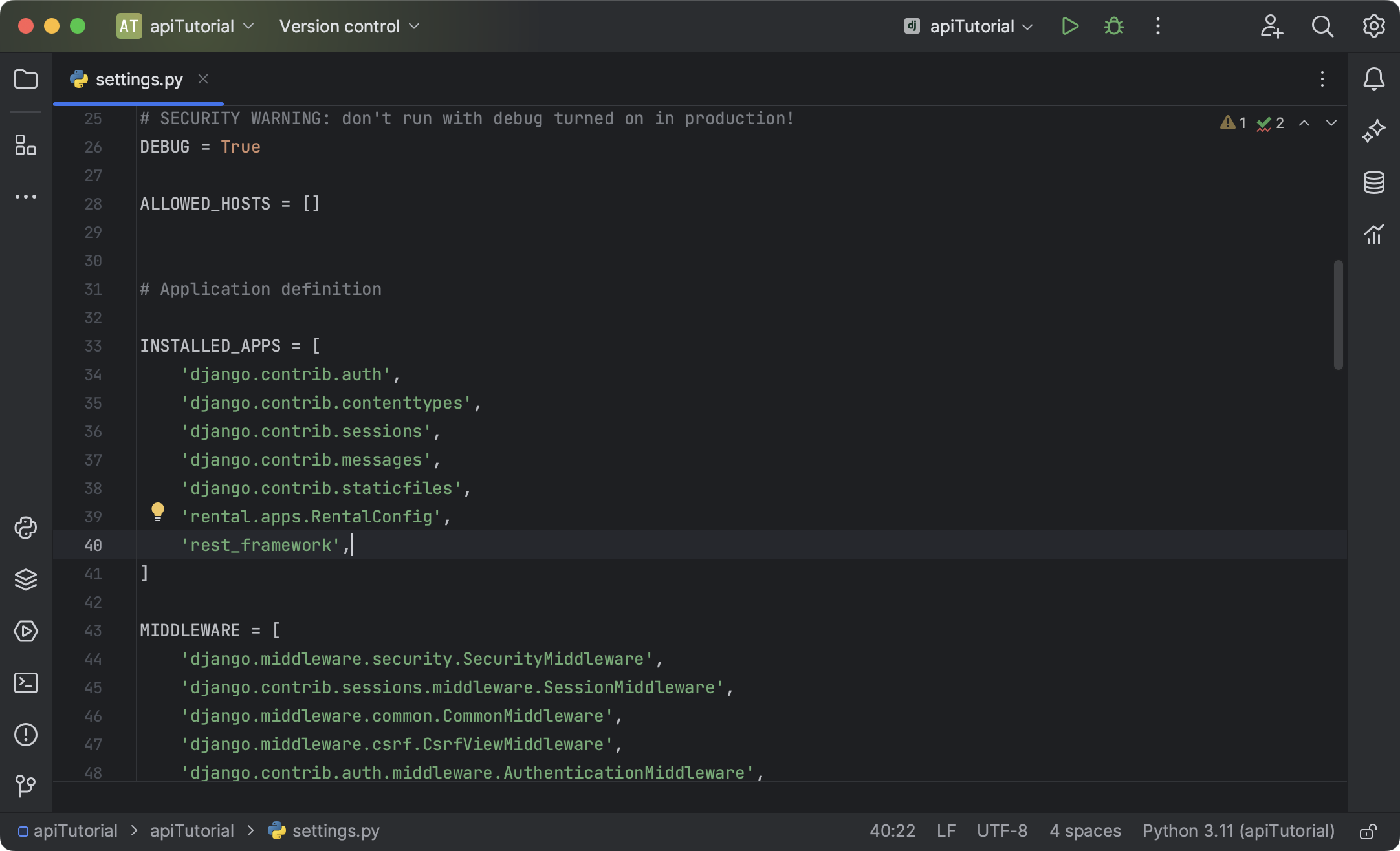The width and height of the screenshot is (1400, 851).
Task: Click 'rest_framework' string on line 40
Action: [261, 545]
